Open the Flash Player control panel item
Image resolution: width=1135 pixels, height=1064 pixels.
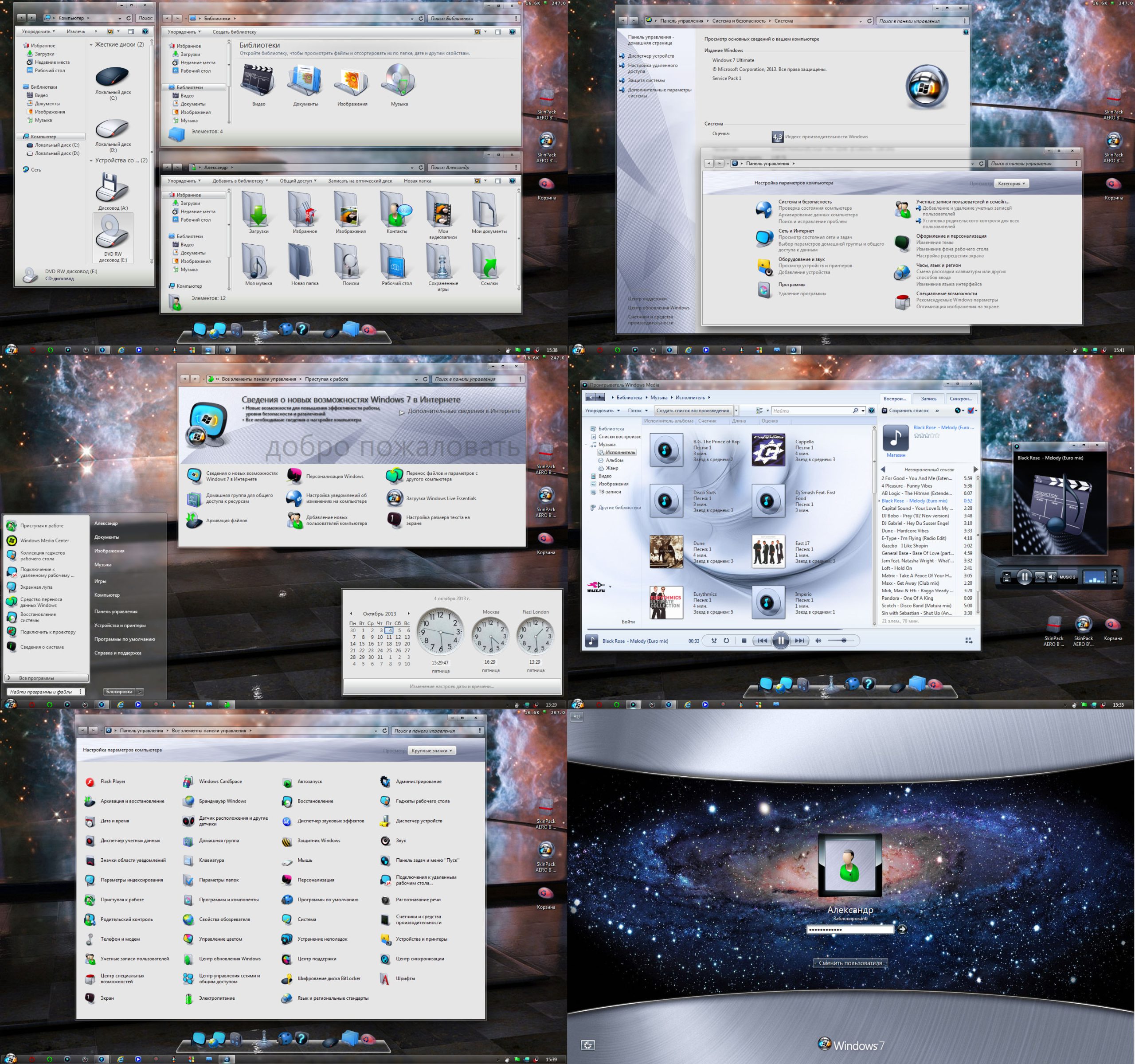pyautogui.click(x=113, y=782)
